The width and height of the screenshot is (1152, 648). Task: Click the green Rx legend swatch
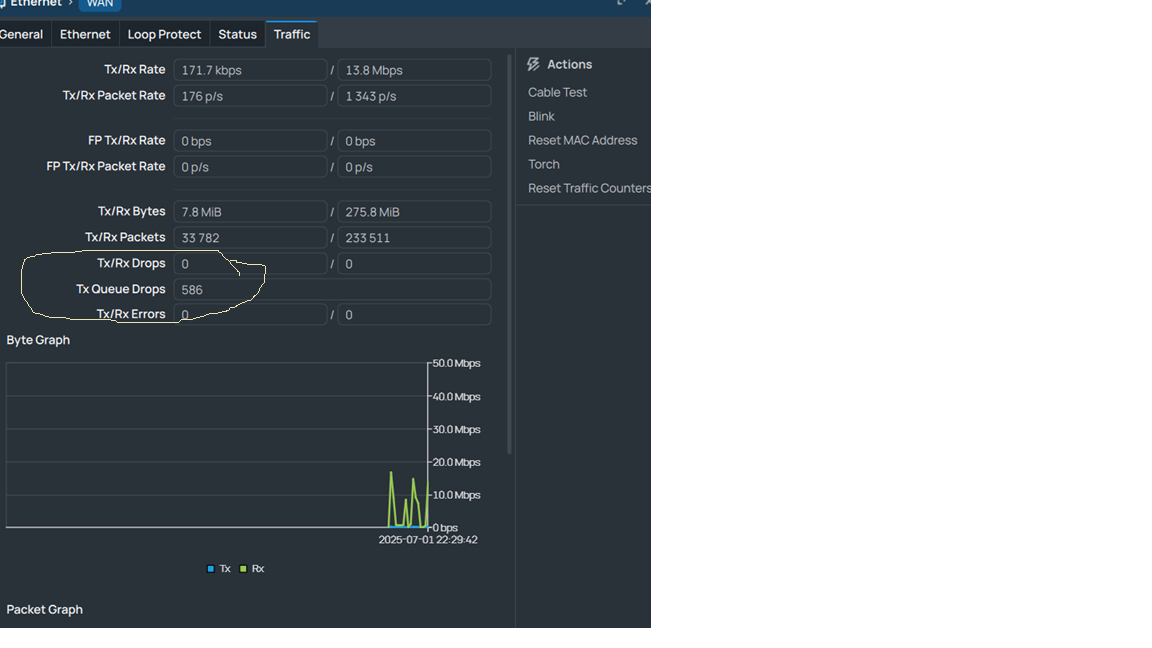(243, 569)
